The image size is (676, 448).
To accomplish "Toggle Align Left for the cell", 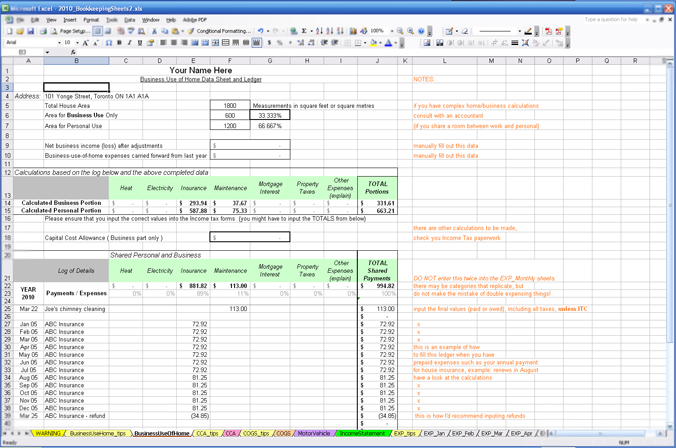I will [163, 43].
